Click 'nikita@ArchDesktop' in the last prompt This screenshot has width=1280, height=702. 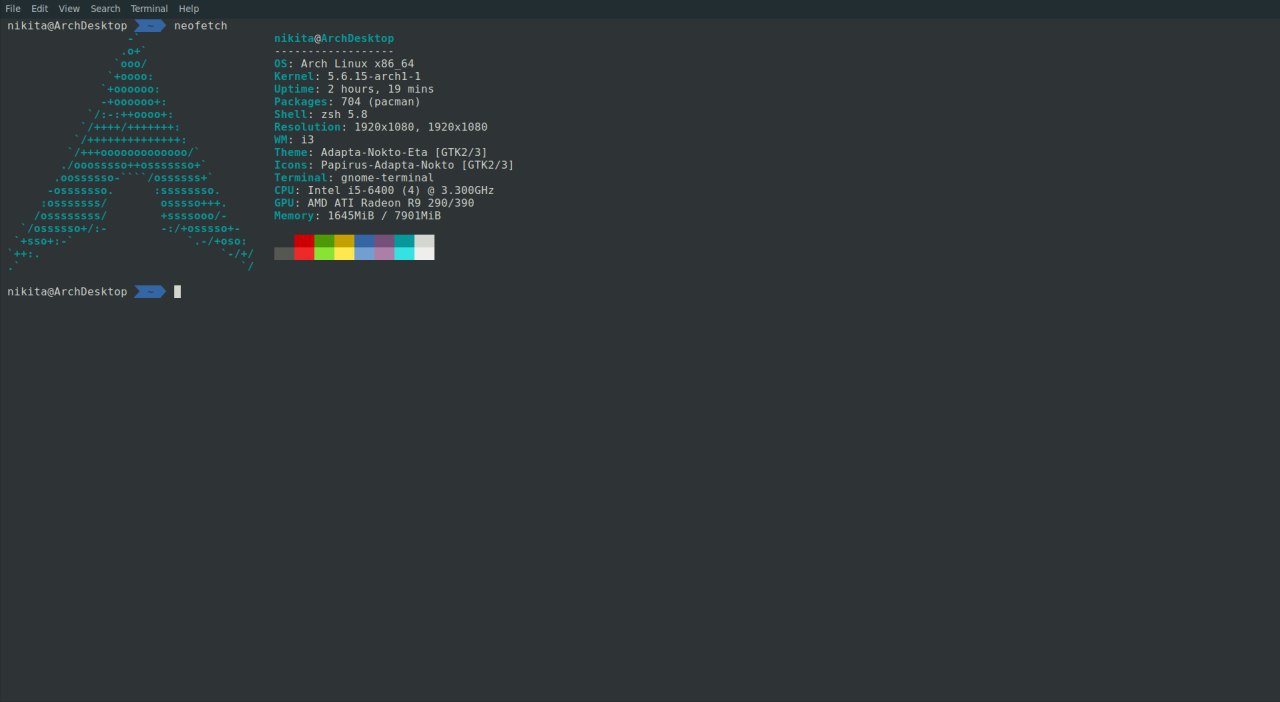tap(67, 292)
